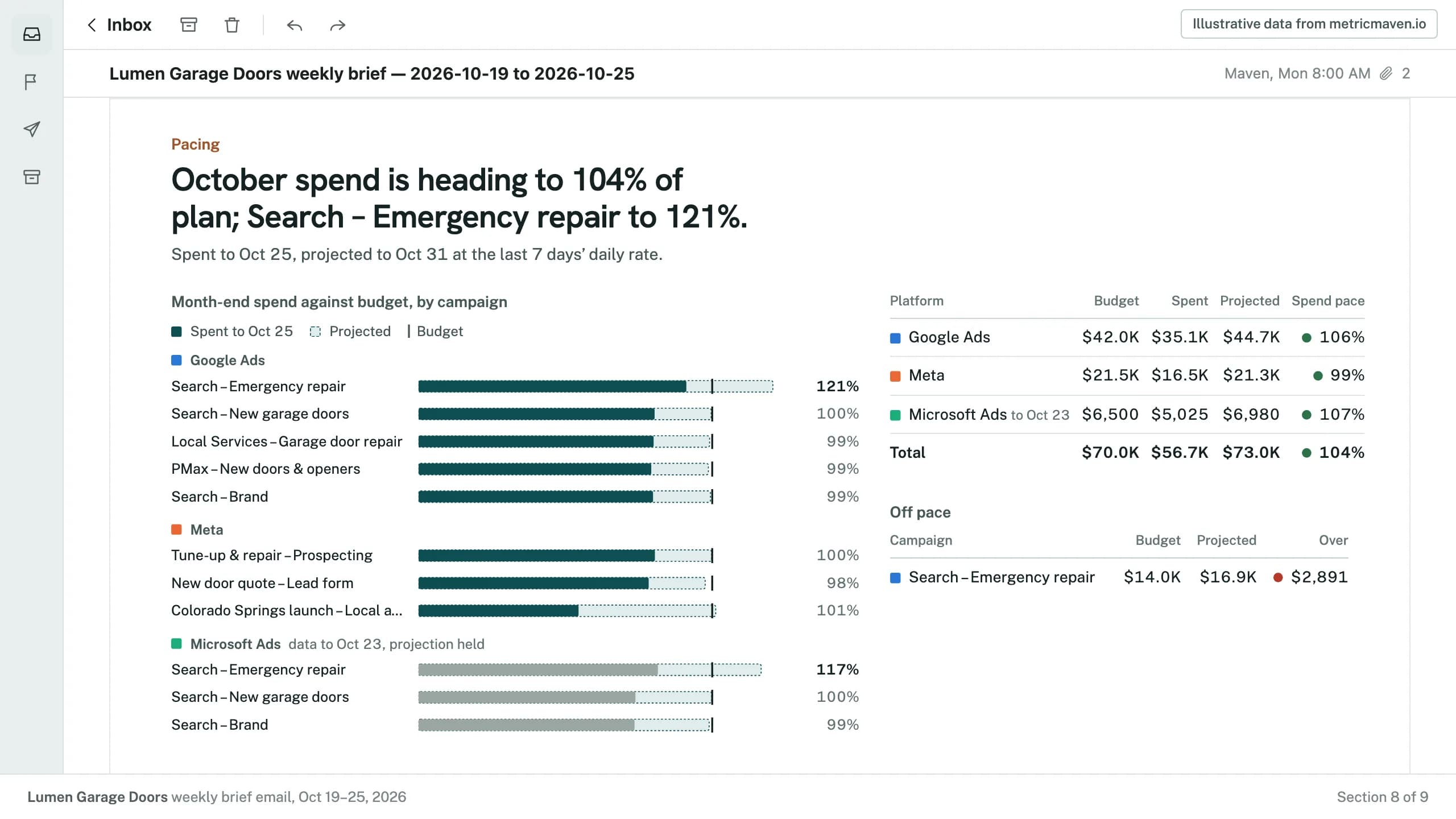Go back to Inbox
This screenshot has width=1456, height=819.
(119, 25)
